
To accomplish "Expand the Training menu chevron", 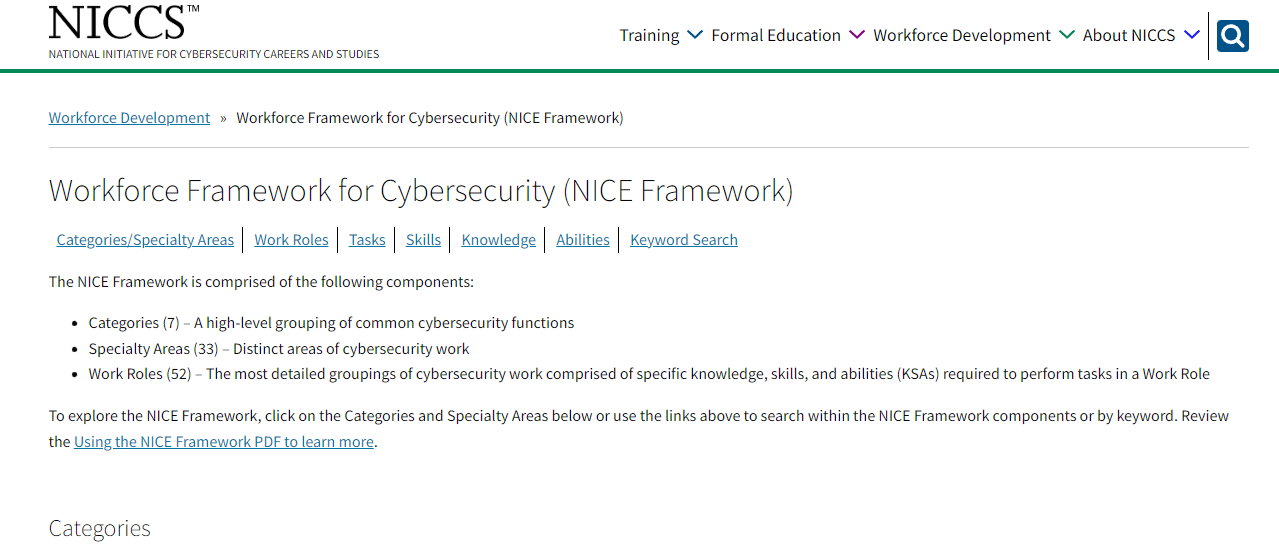I will [695, 35].
